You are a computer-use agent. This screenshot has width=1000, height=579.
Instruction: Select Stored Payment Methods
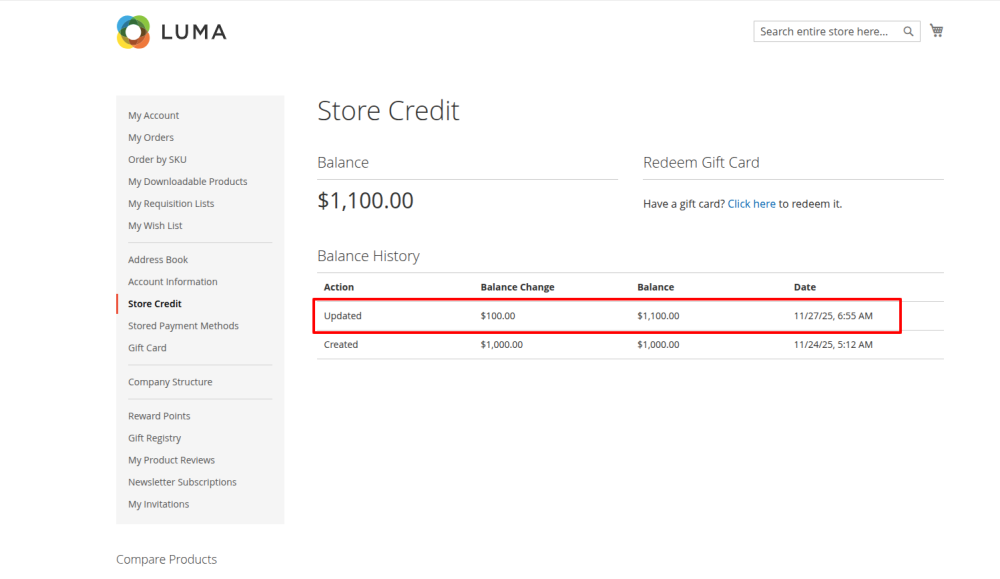click(x=183, y=326)
